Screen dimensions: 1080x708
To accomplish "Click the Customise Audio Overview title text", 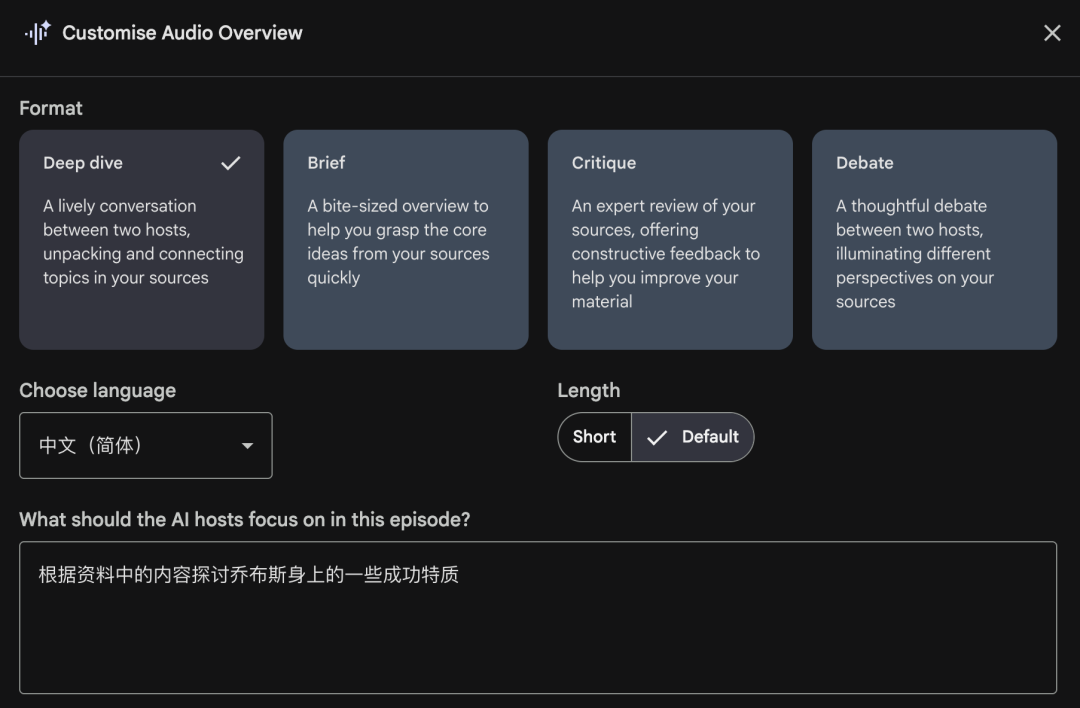I will (x=182, y=33).
